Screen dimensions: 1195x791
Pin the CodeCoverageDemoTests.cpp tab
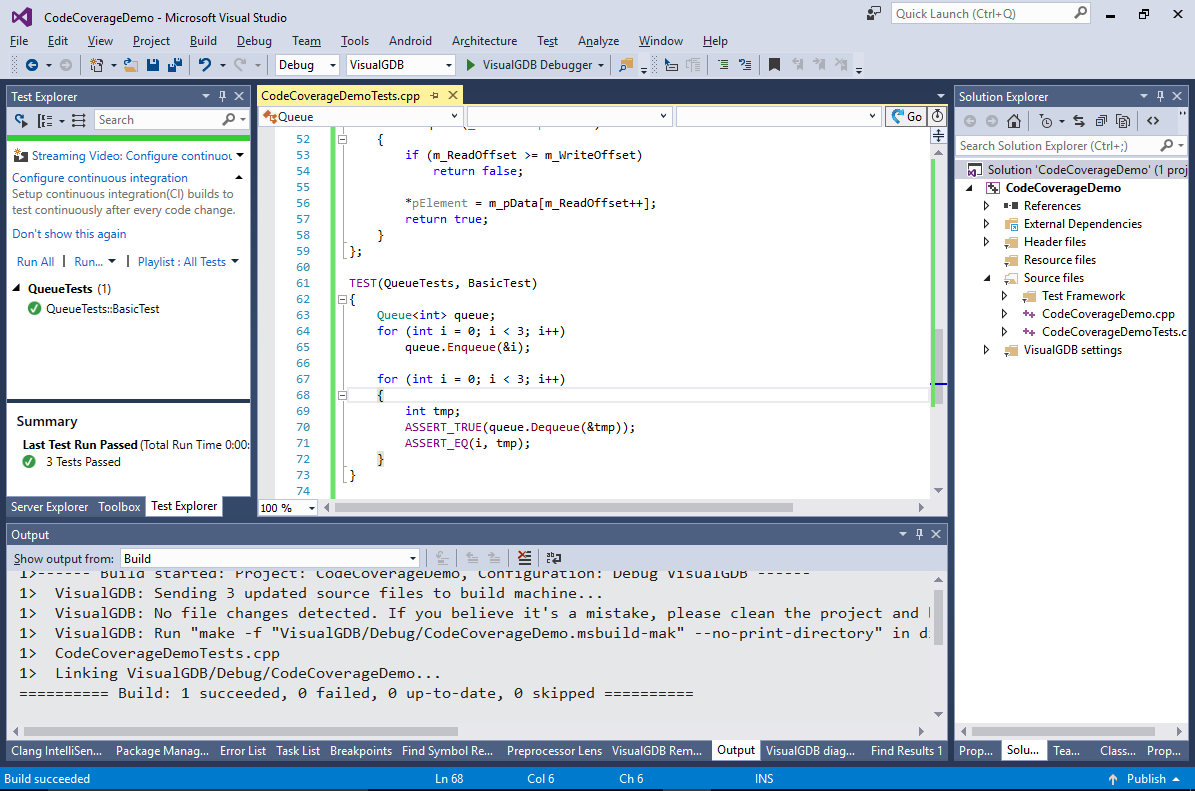click(434, 95)
